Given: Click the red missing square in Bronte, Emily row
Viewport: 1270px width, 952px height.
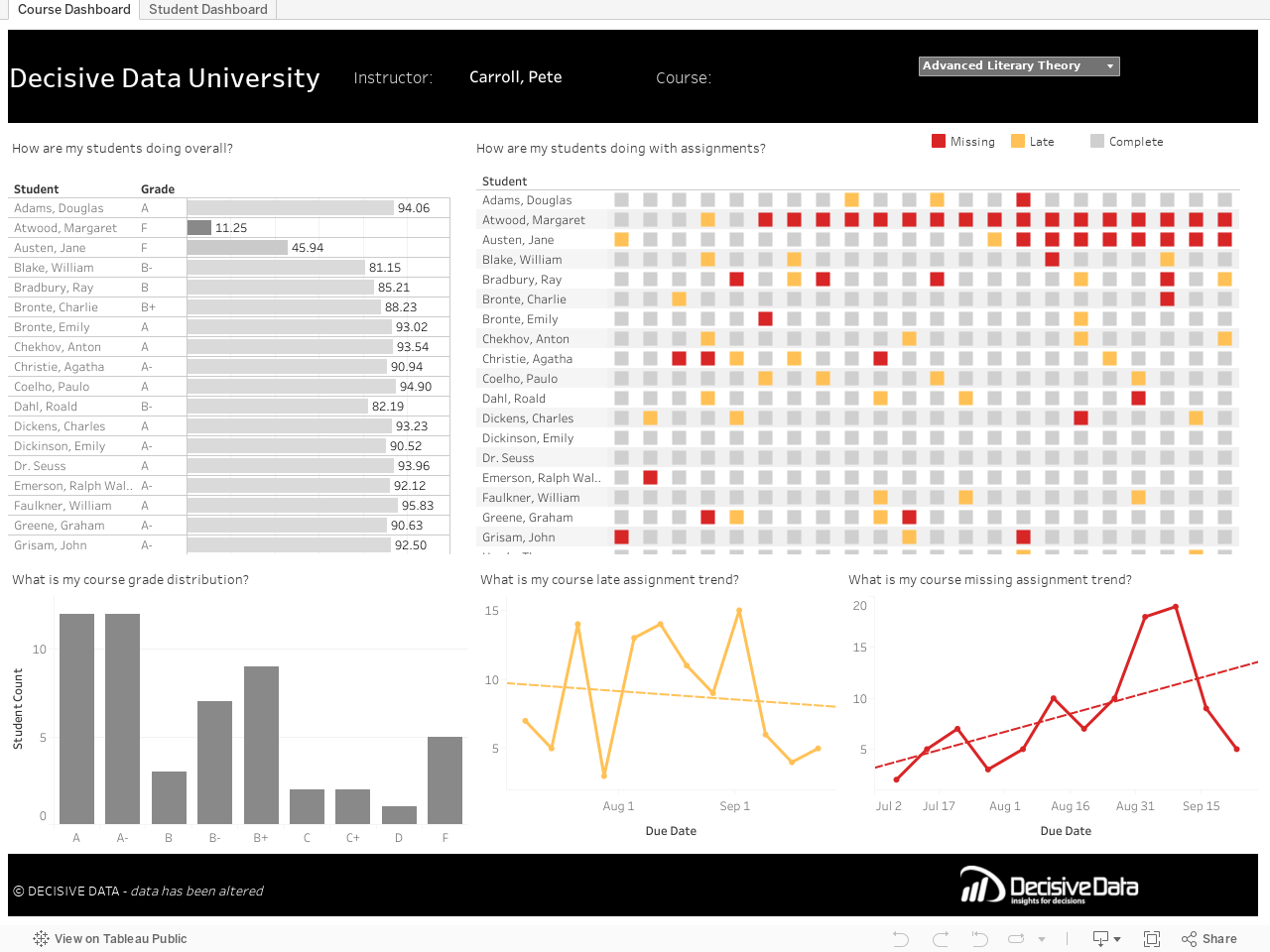Looking at the screenshot, I should click(765, 318).
